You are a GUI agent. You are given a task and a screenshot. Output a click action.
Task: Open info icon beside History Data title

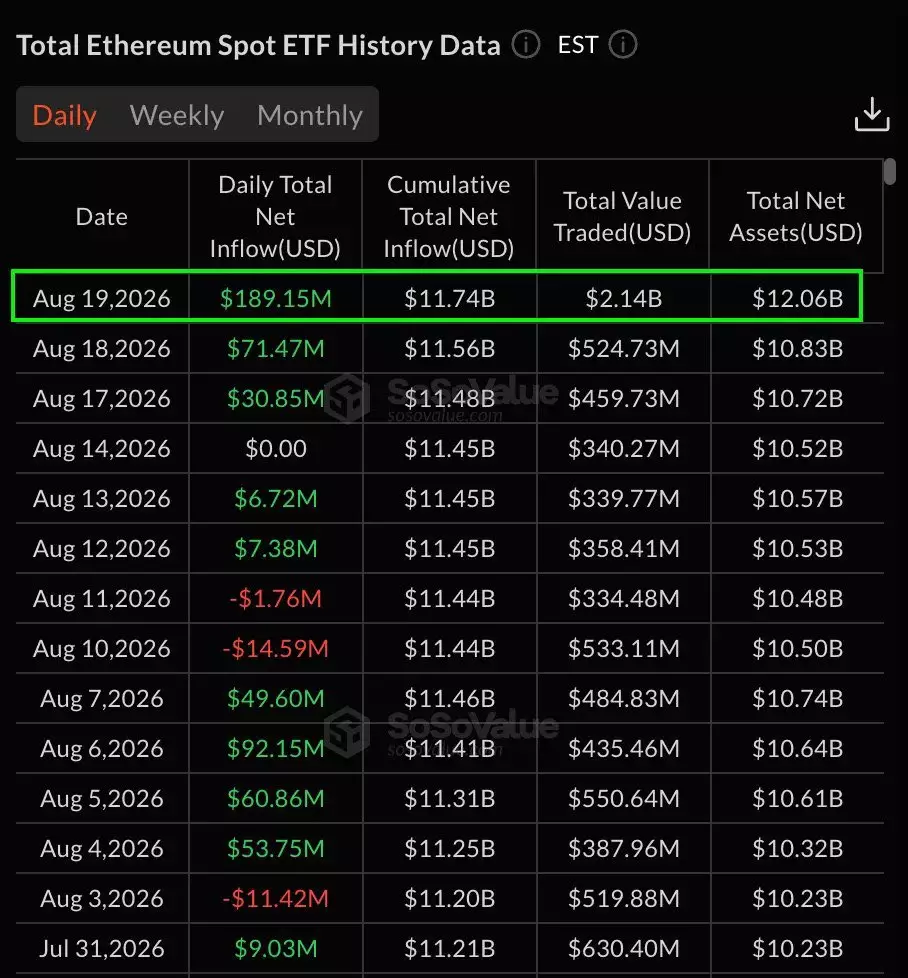point(526,45)
